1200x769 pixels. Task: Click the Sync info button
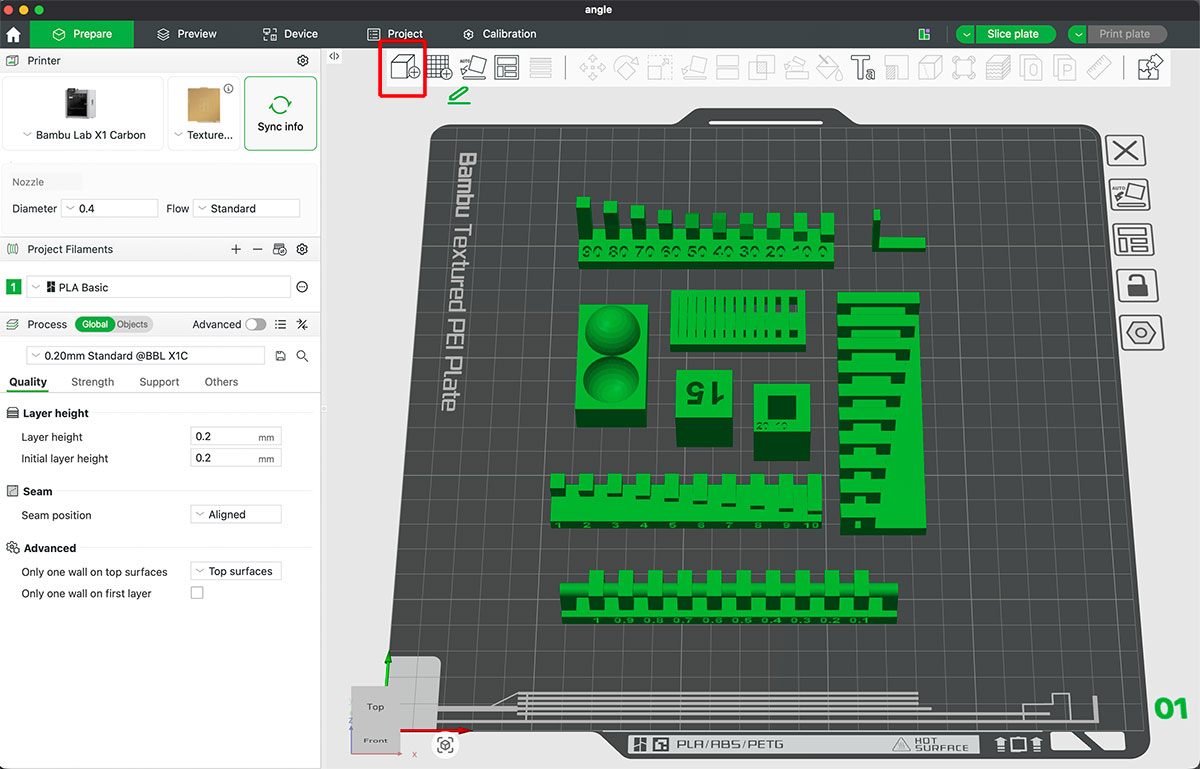pos(280,114)
